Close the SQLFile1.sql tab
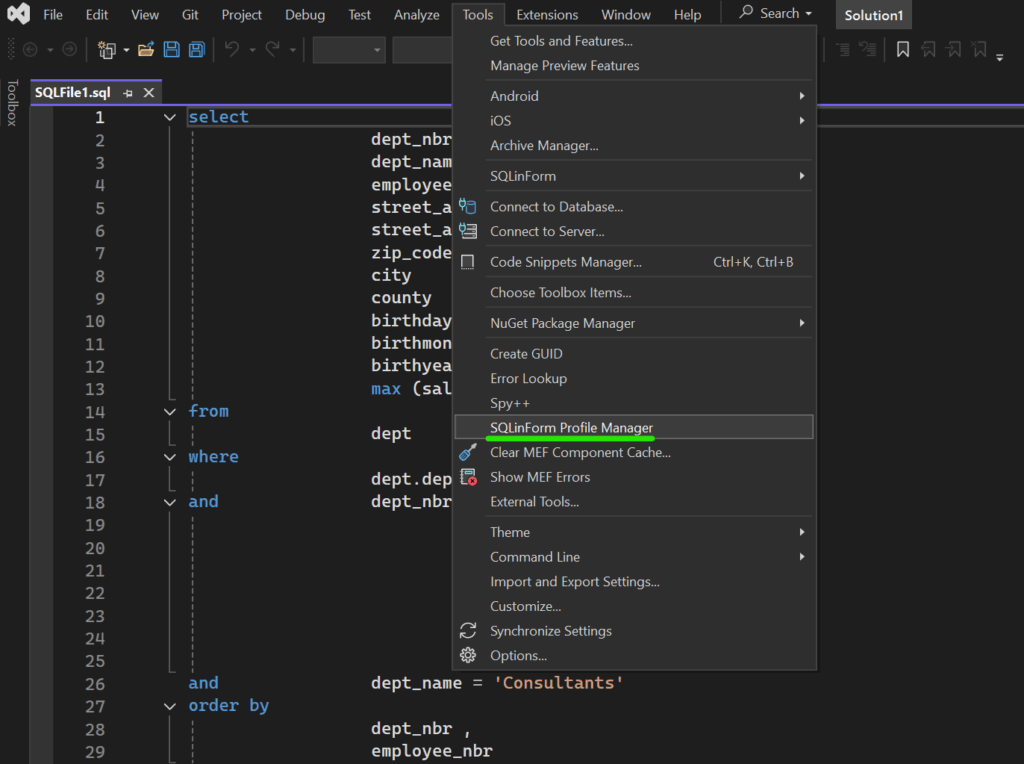Image resolution: width=1024 pixels, height=764 pixels. coord(149,93)
